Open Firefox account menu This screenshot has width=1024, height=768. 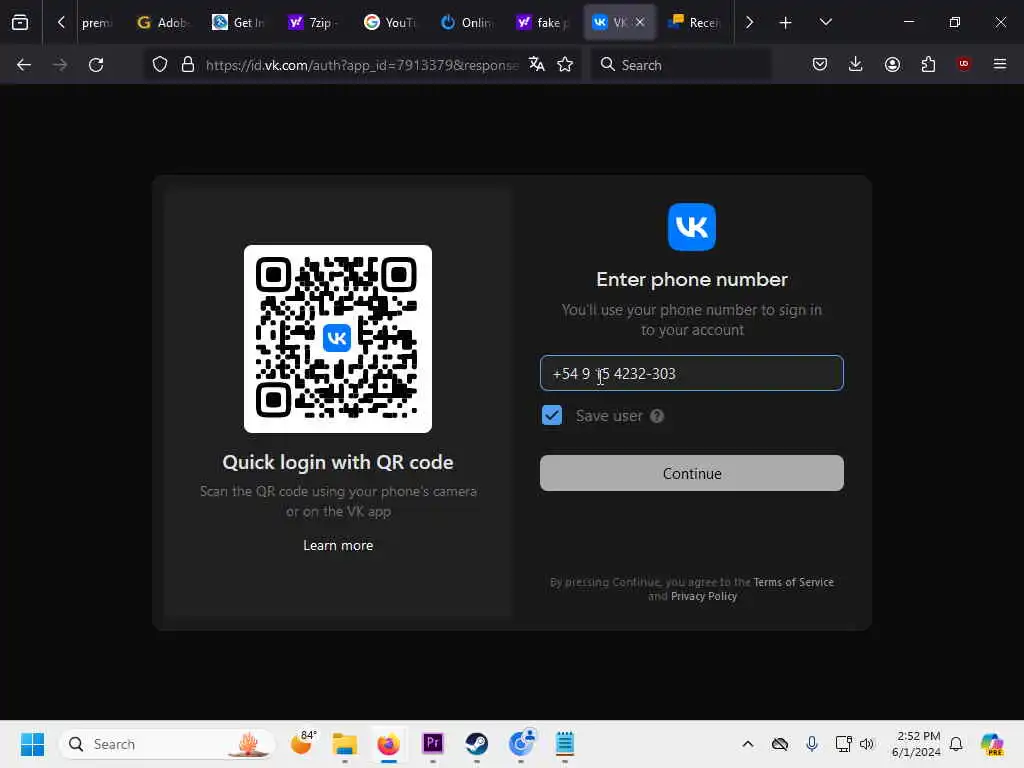point(892,64)
